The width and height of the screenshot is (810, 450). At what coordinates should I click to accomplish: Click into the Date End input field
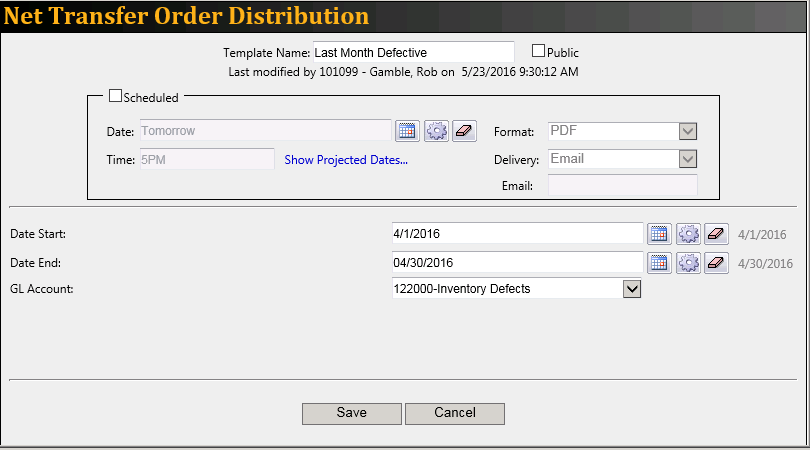click(517, 263)
